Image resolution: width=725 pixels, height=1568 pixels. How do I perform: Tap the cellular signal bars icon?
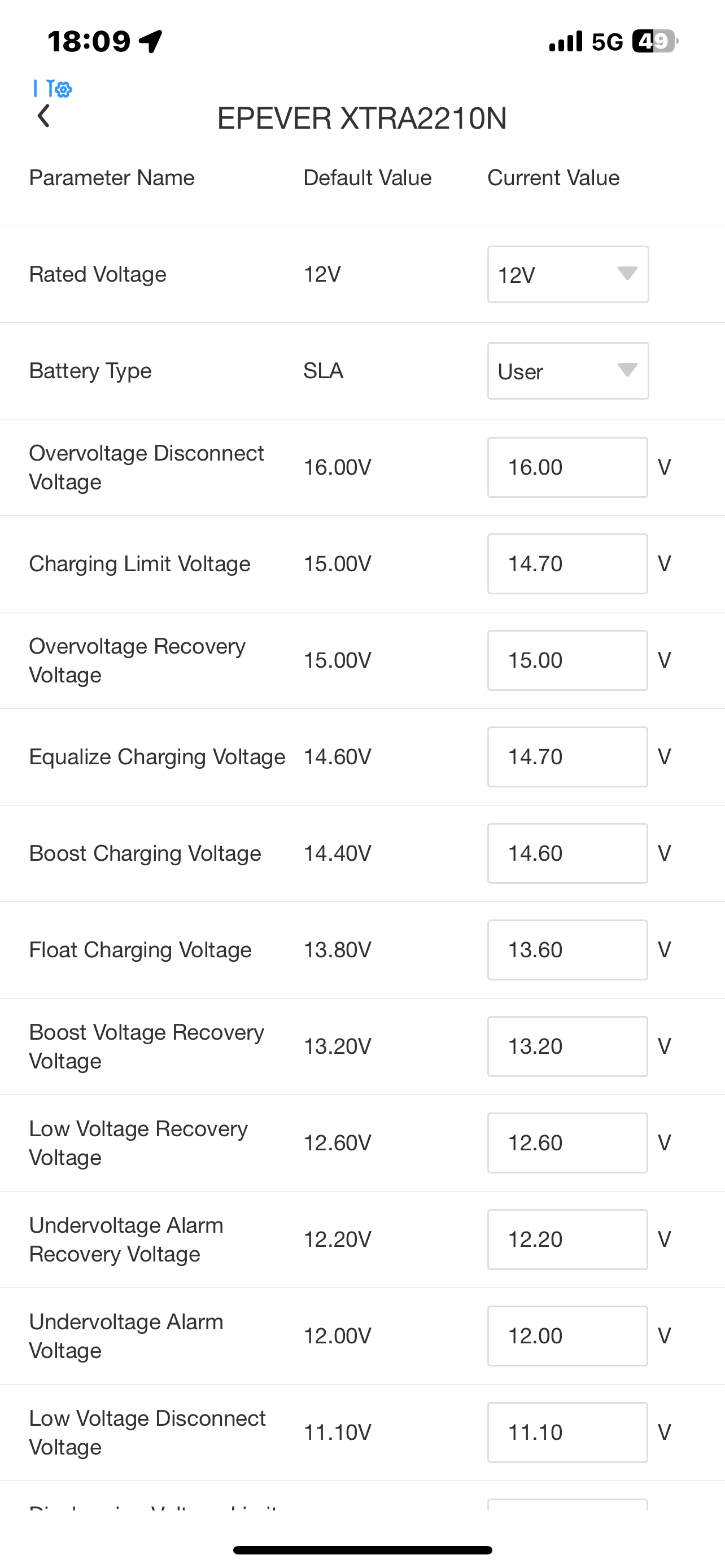pos(566,41)
